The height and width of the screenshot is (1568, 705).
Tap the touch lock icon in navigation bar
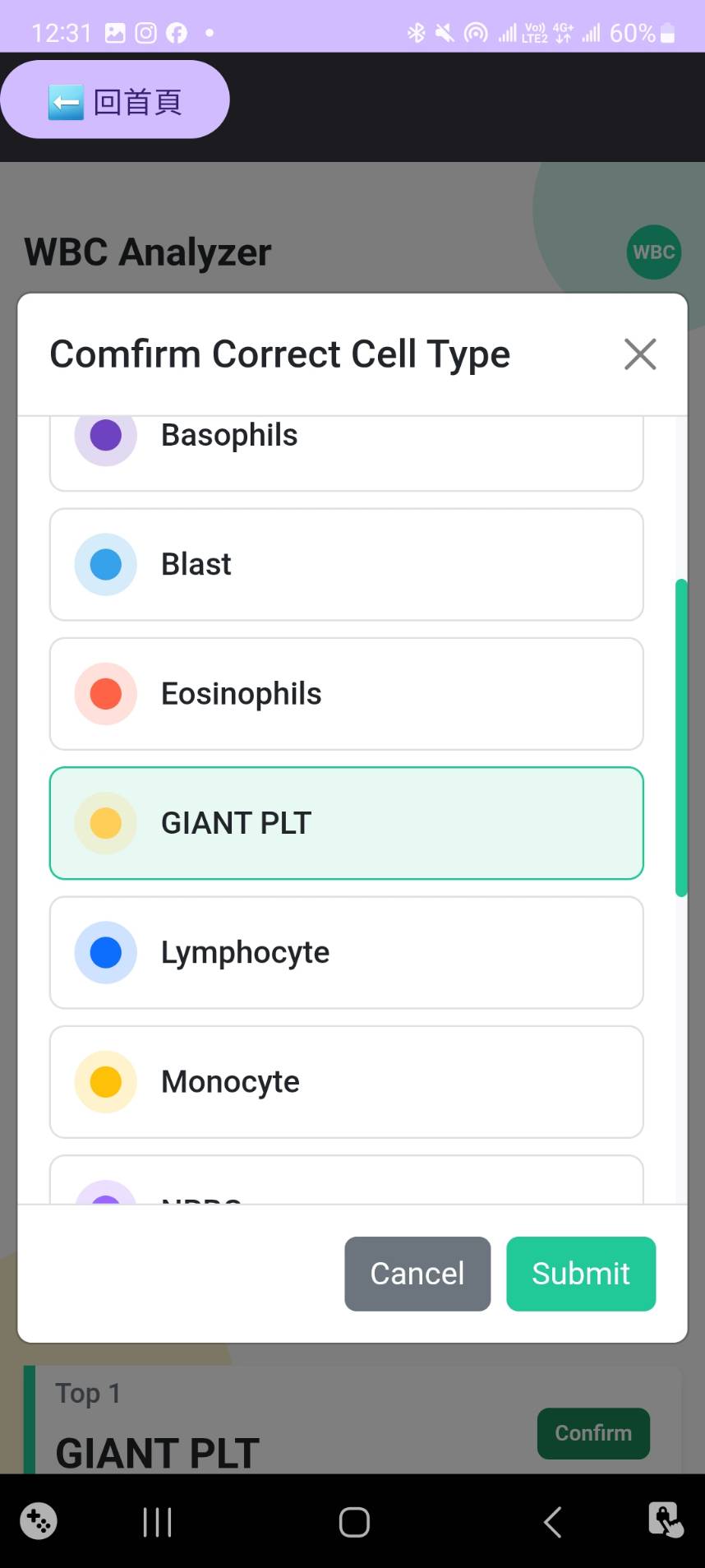click(x=665, y=1519)
